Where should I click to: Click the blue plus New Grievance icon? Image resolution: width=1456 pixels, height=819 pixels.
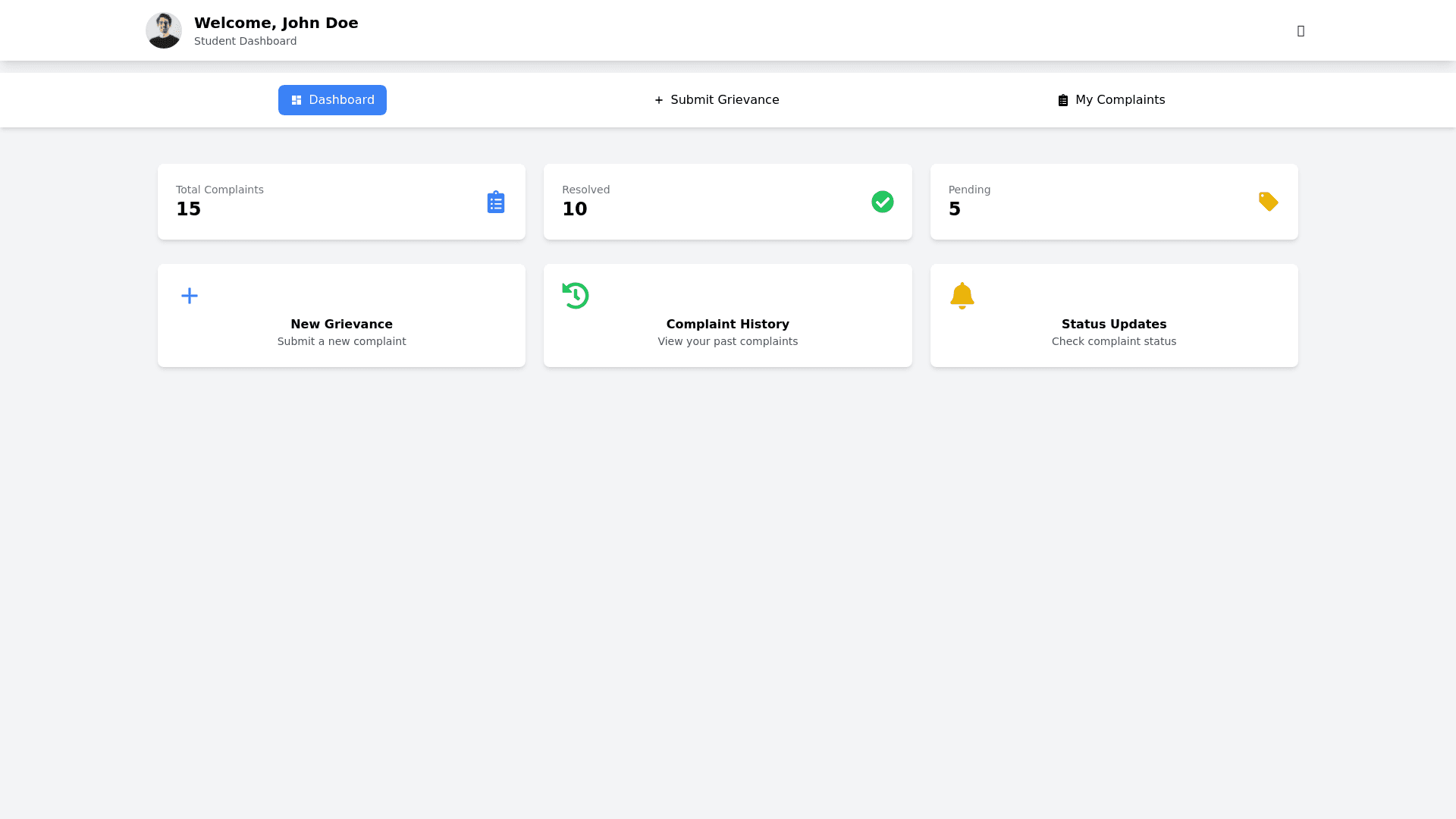(190, 296)
